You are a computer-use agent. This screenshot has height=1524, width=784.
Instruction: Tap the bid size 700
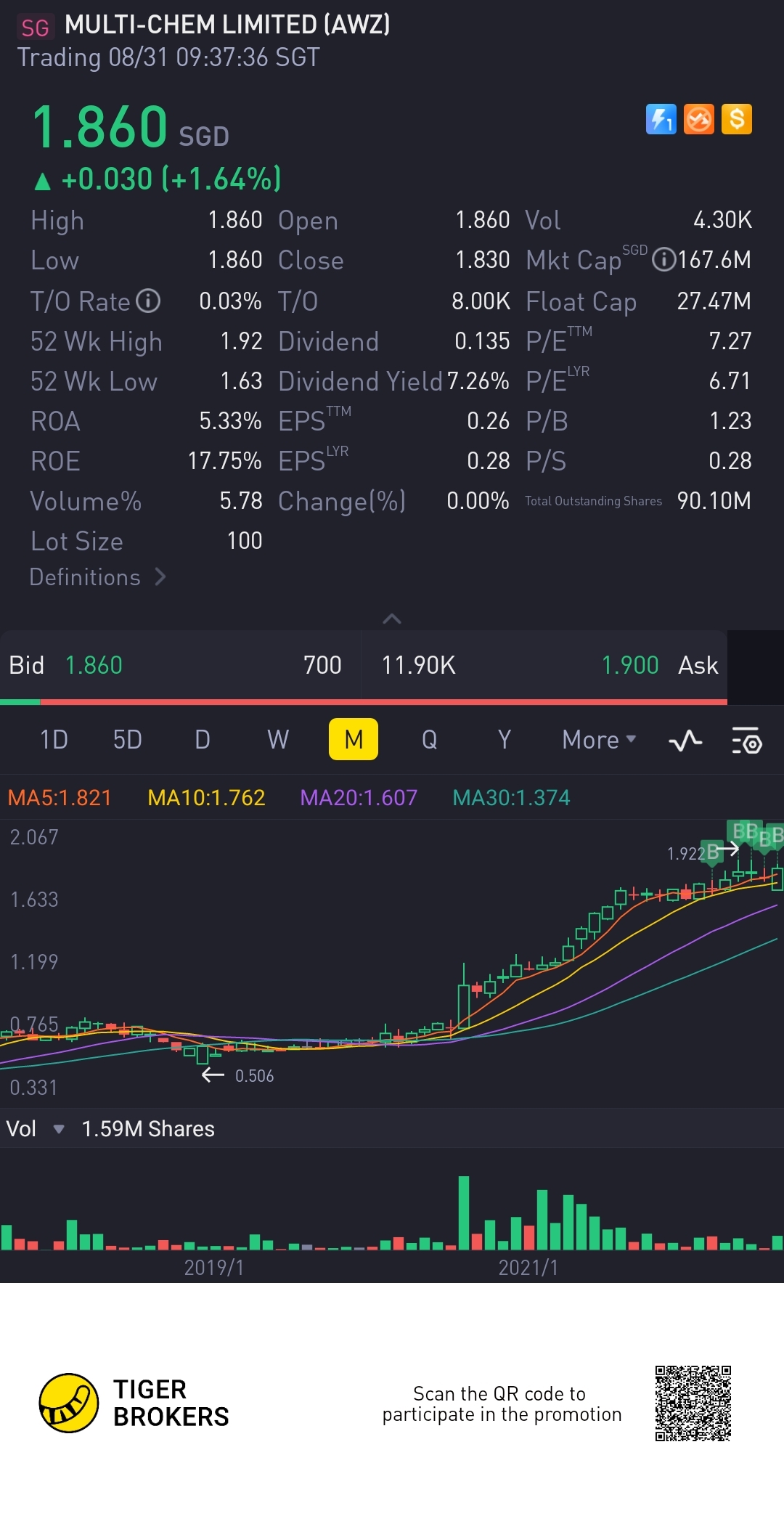click(x=322, y=665)
